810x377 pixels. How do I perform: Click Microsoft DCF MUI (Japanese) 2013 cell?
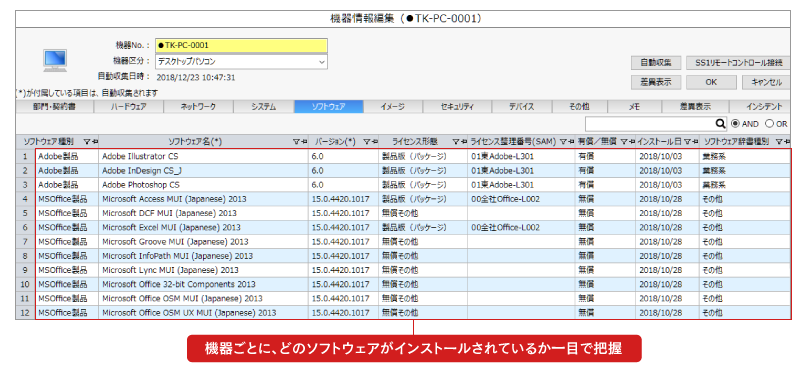pos(204,213)
